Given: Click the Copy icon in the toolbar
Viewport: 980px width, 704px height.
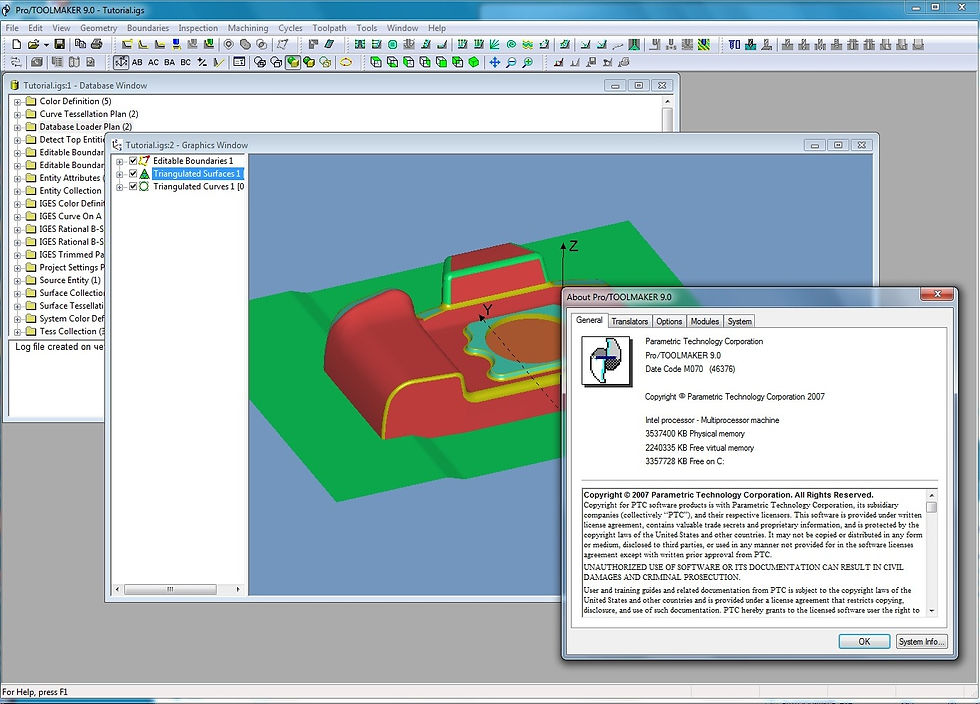Looking at the screenshot, I should [80, 44].
